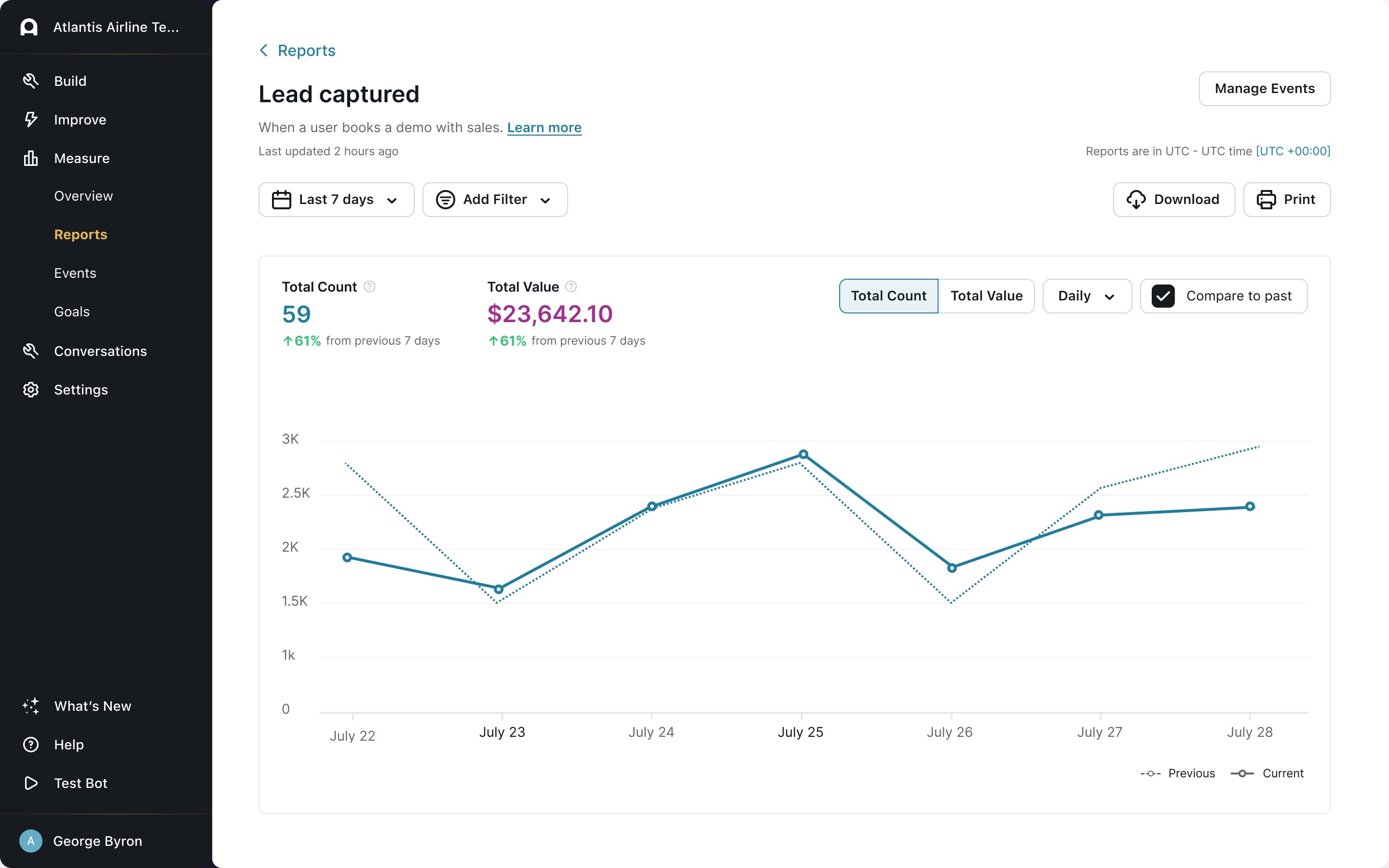Click the Measure bar chart icon
1389x868 pixels.
[30, 158]
